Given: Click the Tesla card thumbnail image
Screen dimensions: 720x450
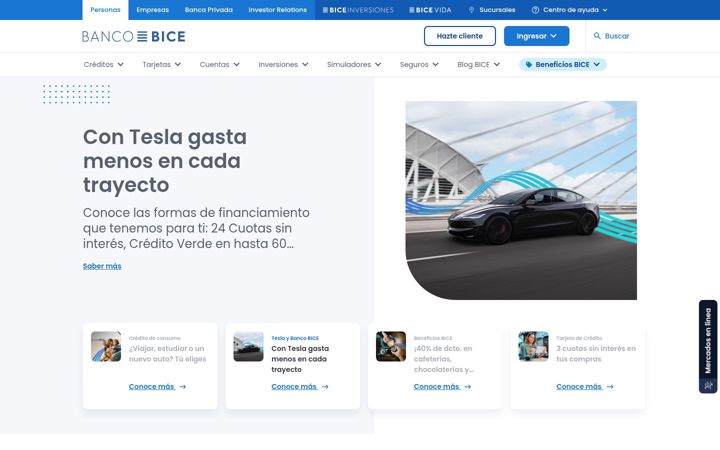Looking at the screenshot, I should pyautogui.click(x=248, y=347).
